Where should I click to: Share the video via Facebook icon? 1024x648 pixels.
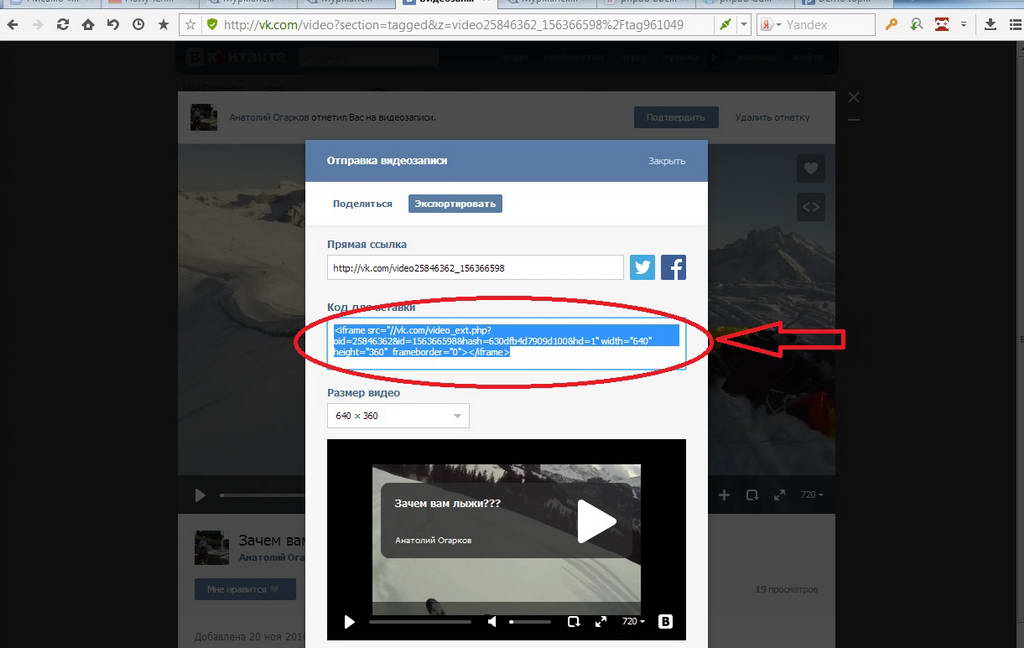(x=674, y=268)
